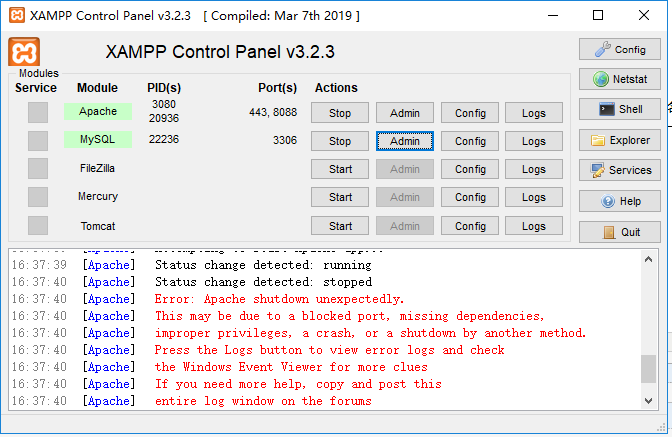Click the 'Apache shutdown unexpectedly' error line

point(279,299)
